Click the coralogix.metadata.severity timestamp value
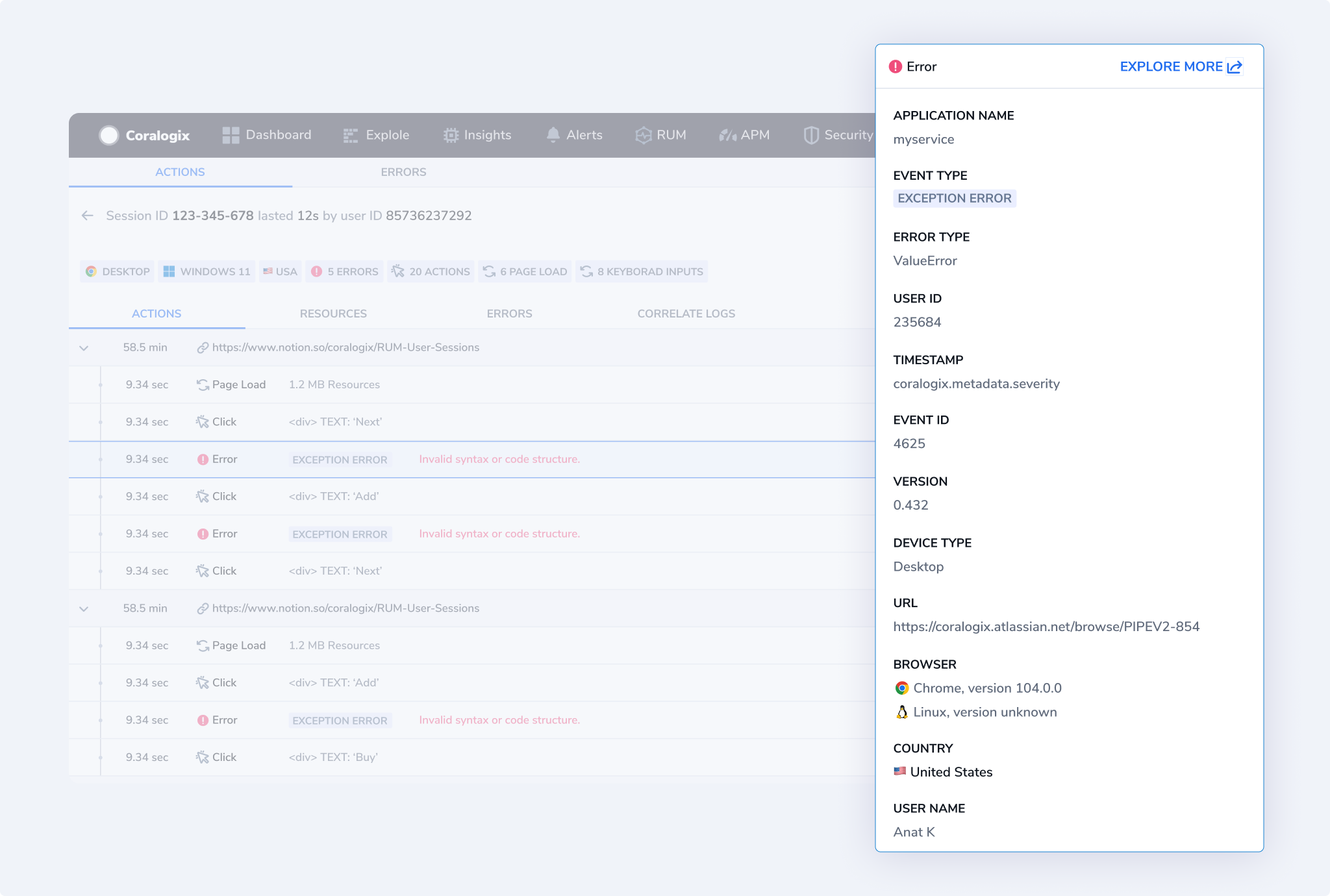 (x=976, y=384)
